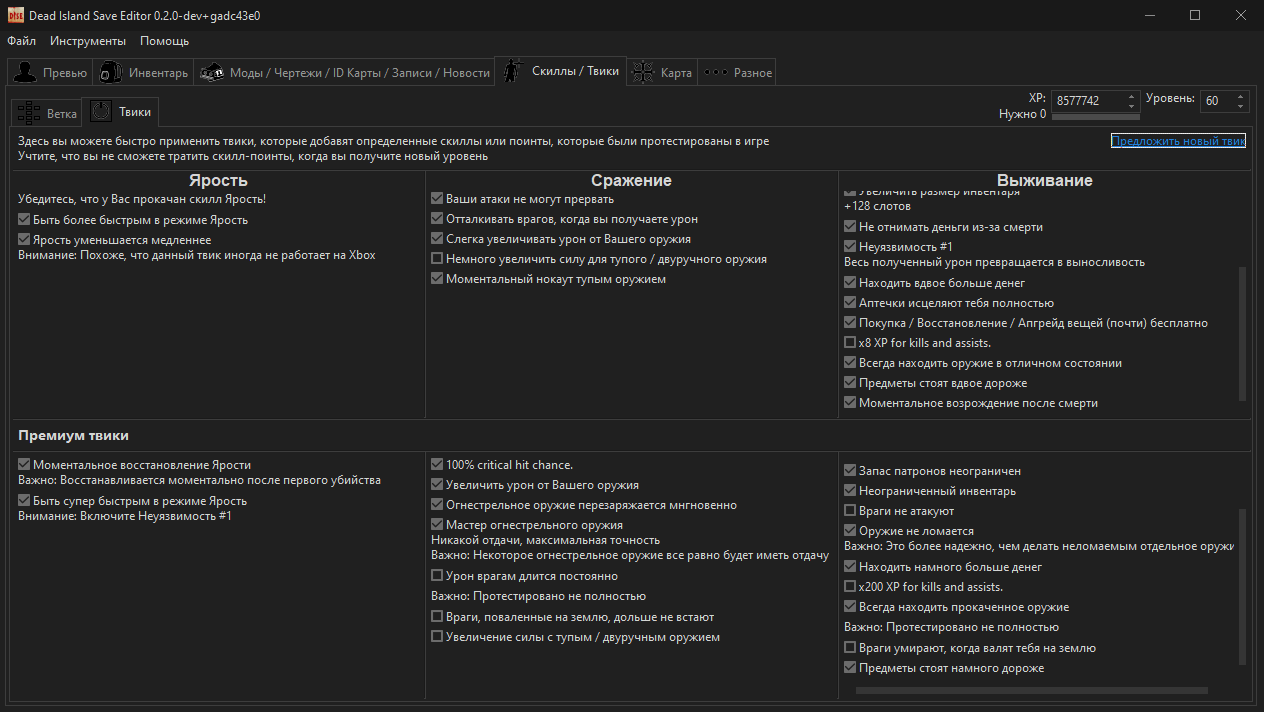Click the Разное three-dots icon

tap(715, 72)
